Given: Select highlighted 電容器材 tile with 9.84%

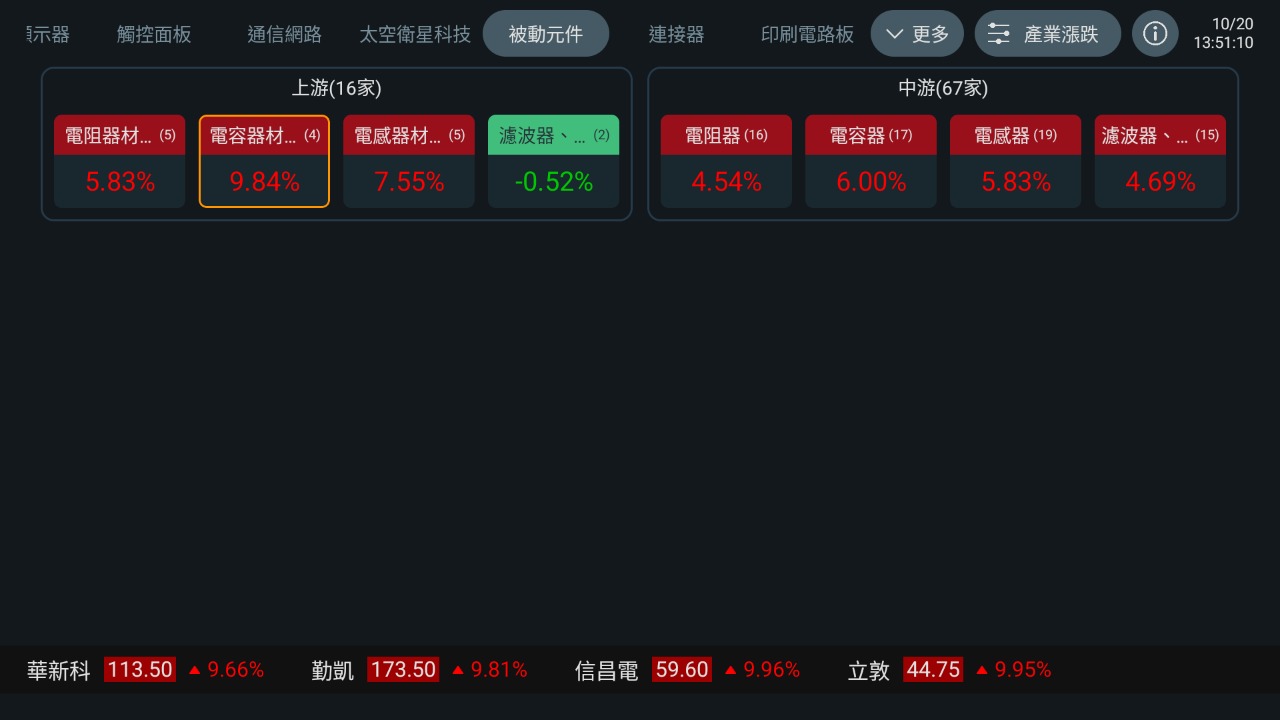Looking at the screenshot, I should click(x=264, y=161).
